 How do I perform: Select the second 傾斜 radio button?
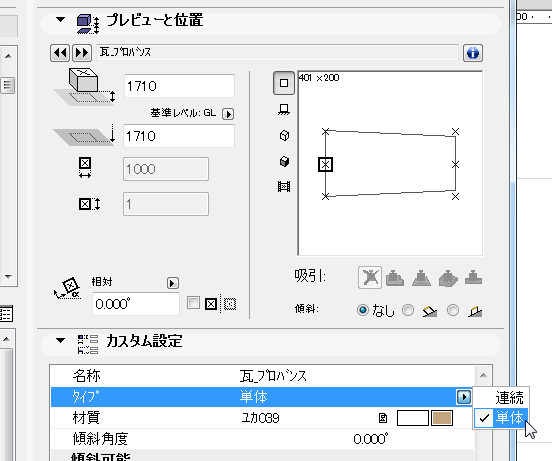click(408, 310)
